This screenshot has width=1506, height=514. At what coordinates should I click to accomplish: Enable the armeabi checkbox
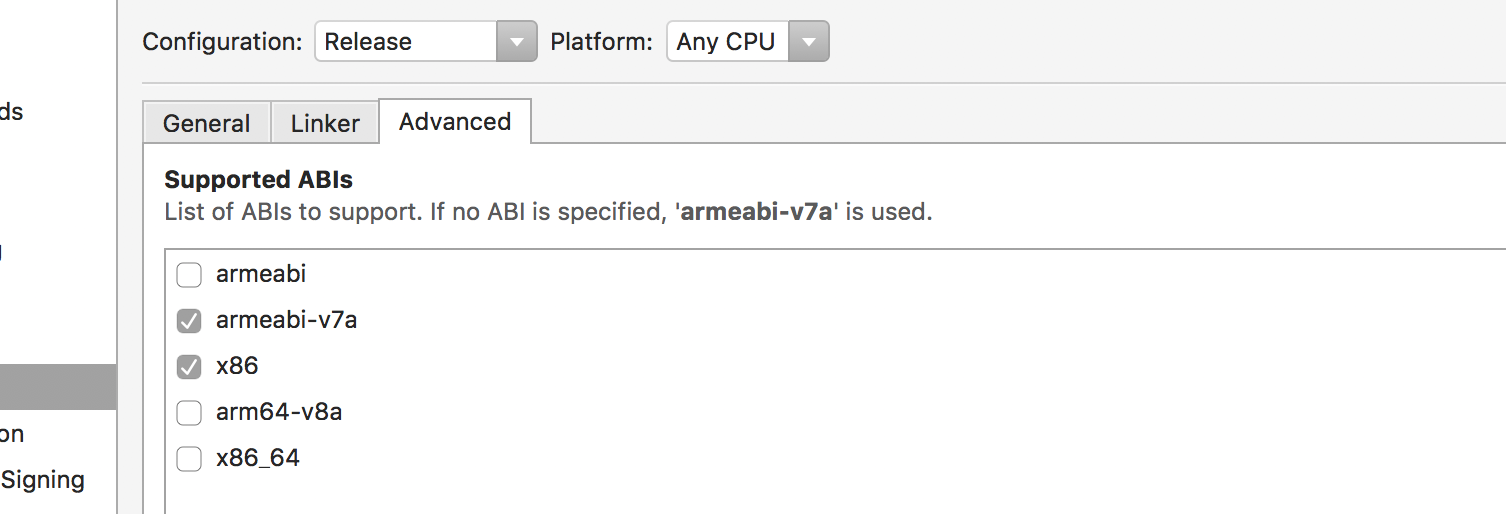click(x=189, y=274)
